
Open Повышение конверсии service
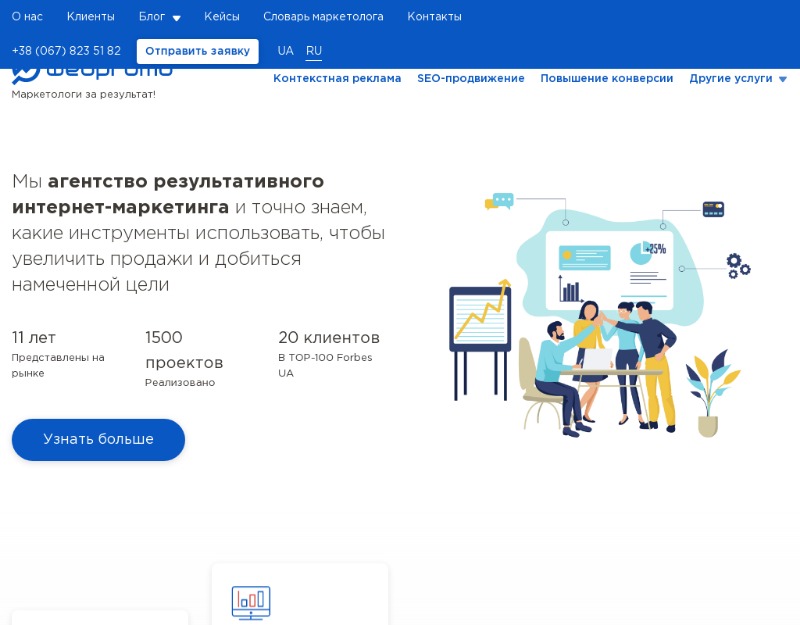(607, 78)
